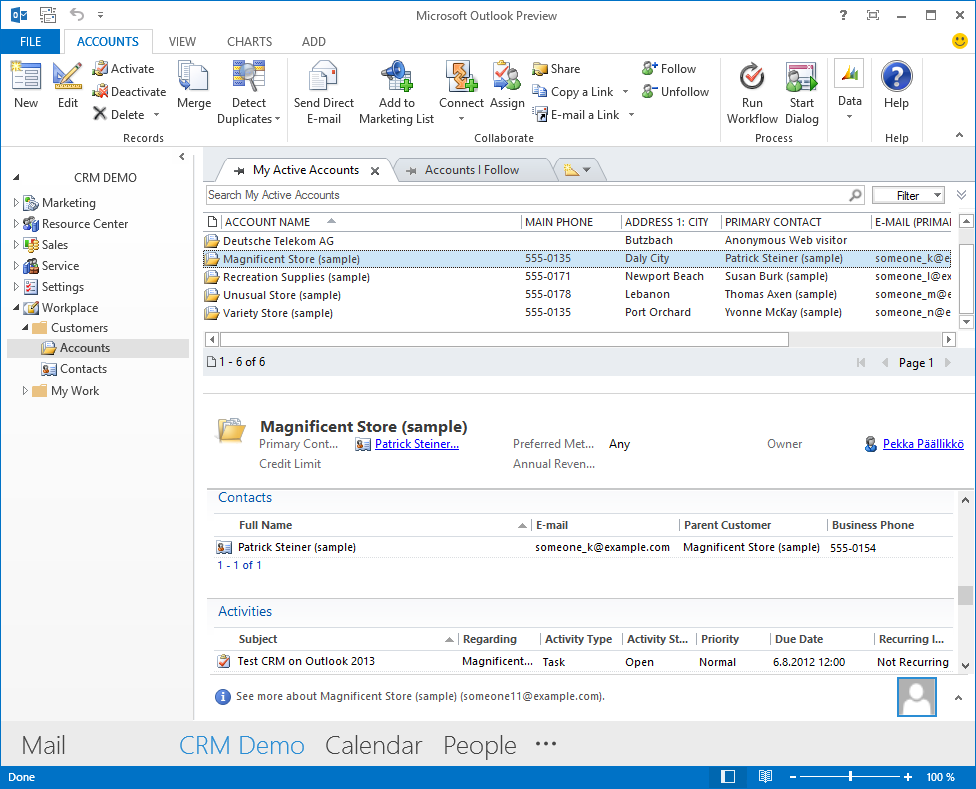This screenshot has width=976, height=789.
Task: Delete the selected record
Action: (119, 114)
